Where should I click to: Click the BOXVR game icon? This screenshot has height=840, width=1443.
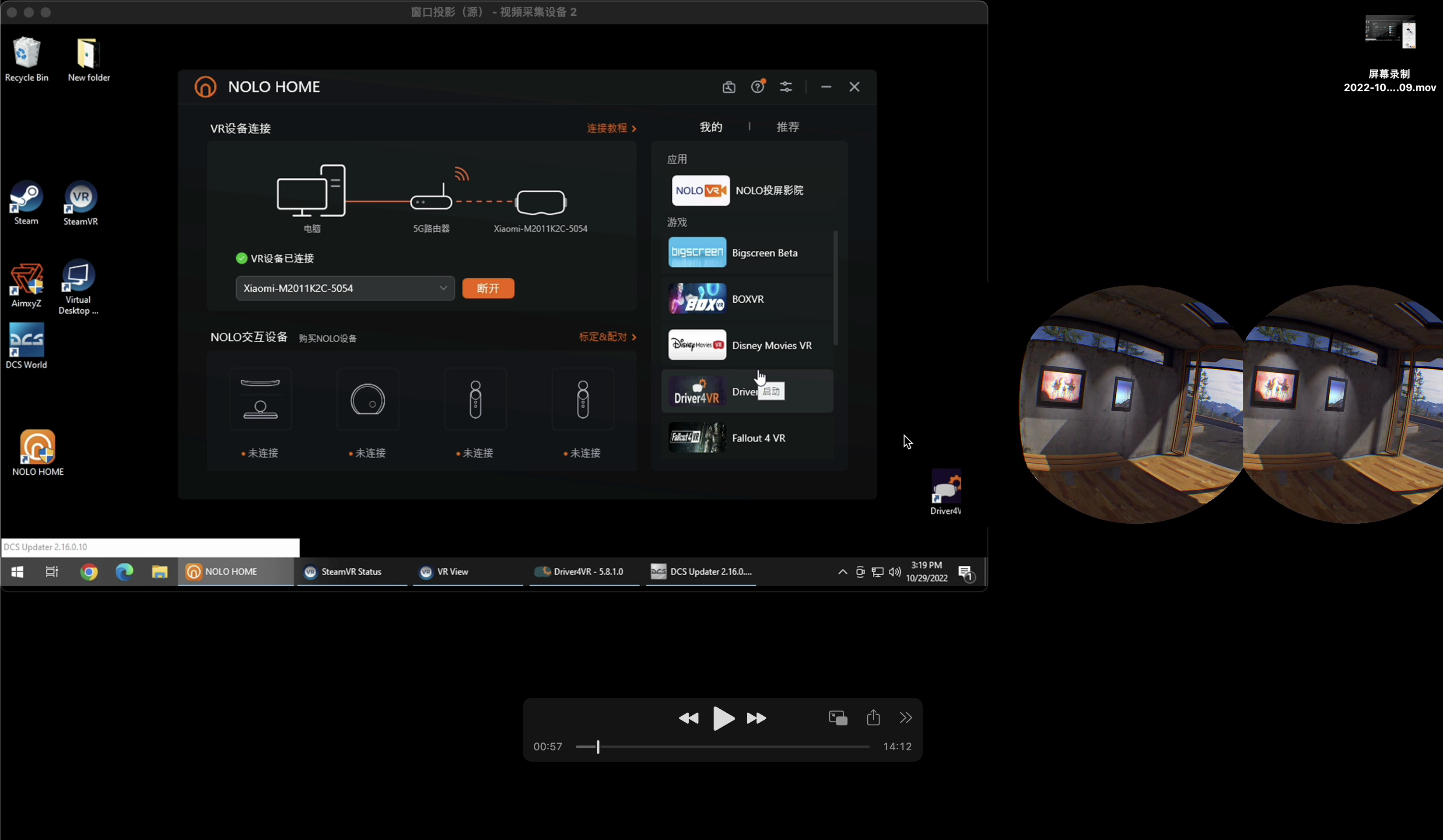coord(697,299)
